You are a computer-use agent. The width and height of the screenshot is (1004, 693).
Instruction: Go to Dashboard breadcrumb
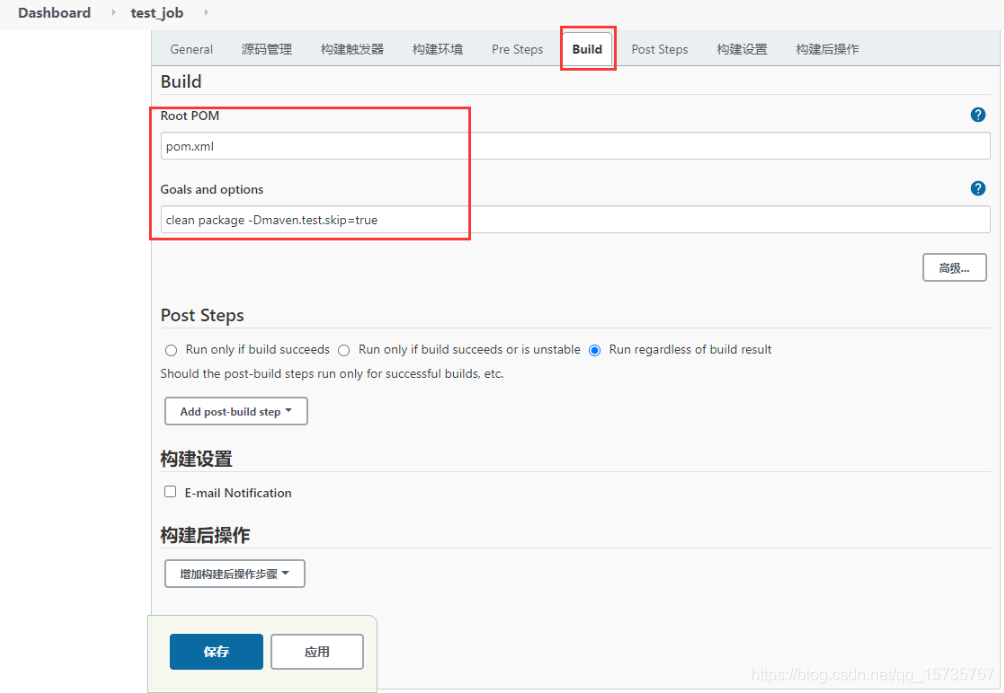pyautogui.click(x=54, y=13)
